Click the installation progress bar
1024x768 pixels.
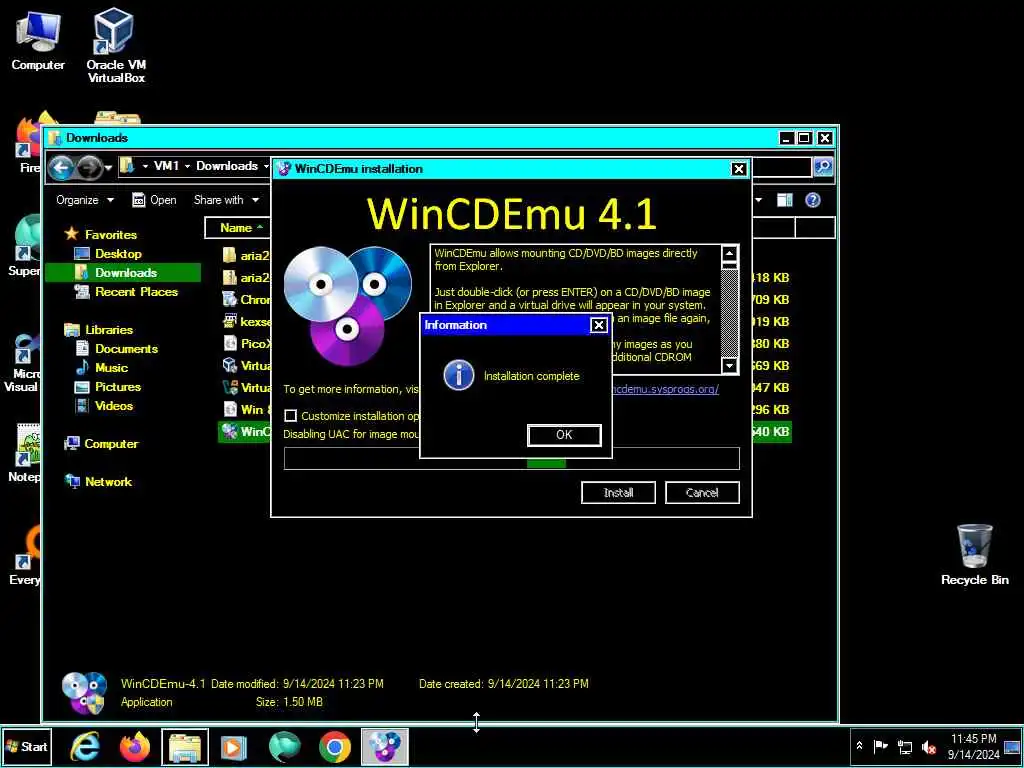[511, 458]
